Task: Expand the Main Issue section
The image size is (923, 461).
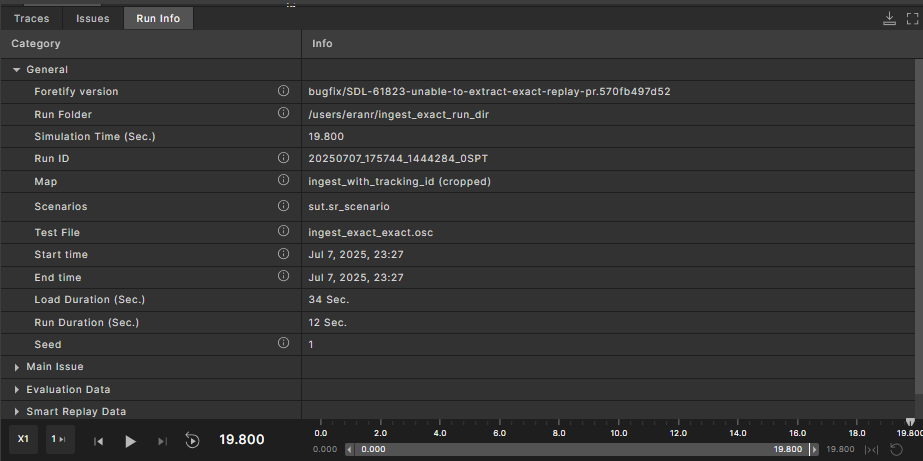Action: click(17, 367)
